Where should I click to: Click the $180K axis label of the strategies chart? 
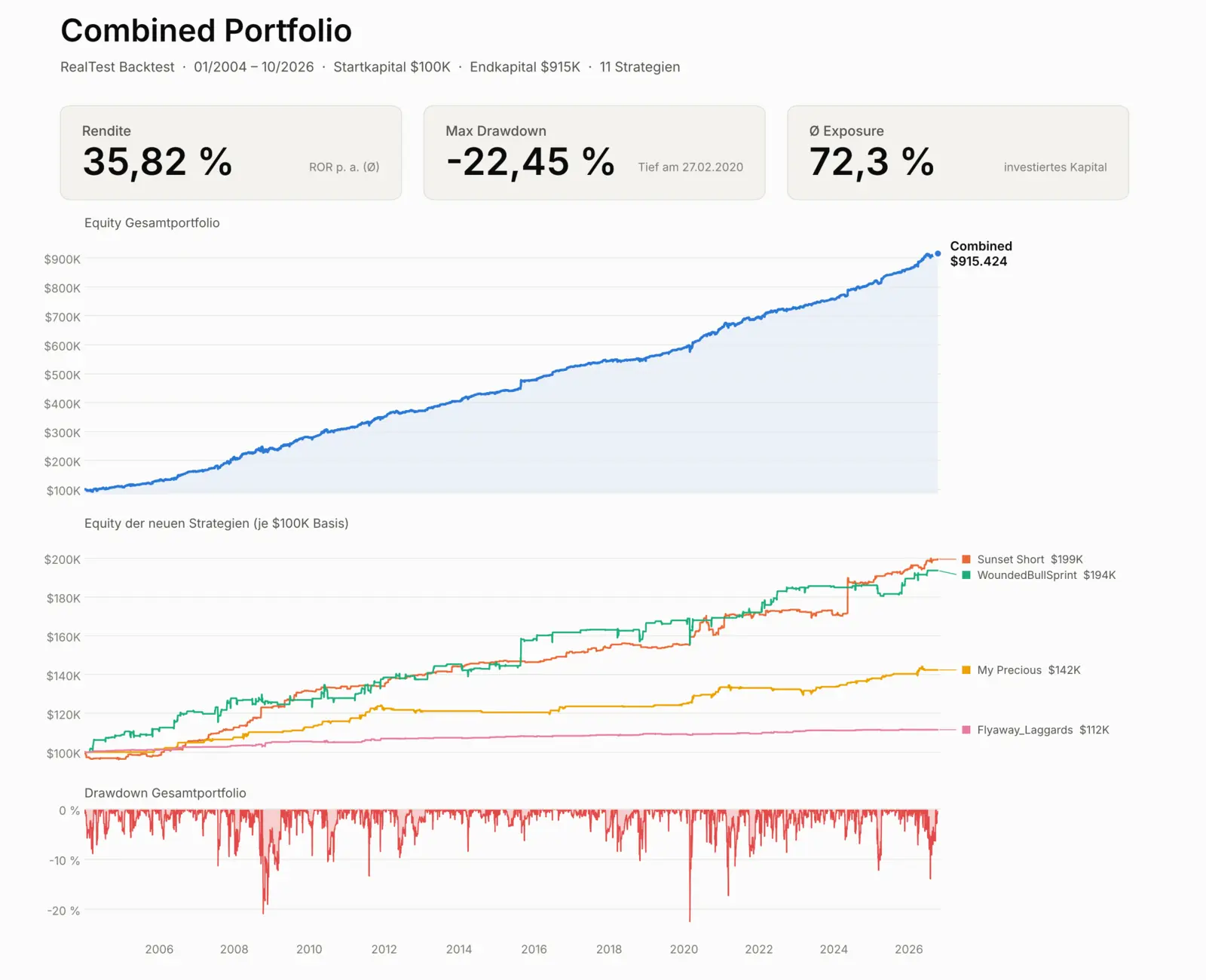(x=63, y=599)
